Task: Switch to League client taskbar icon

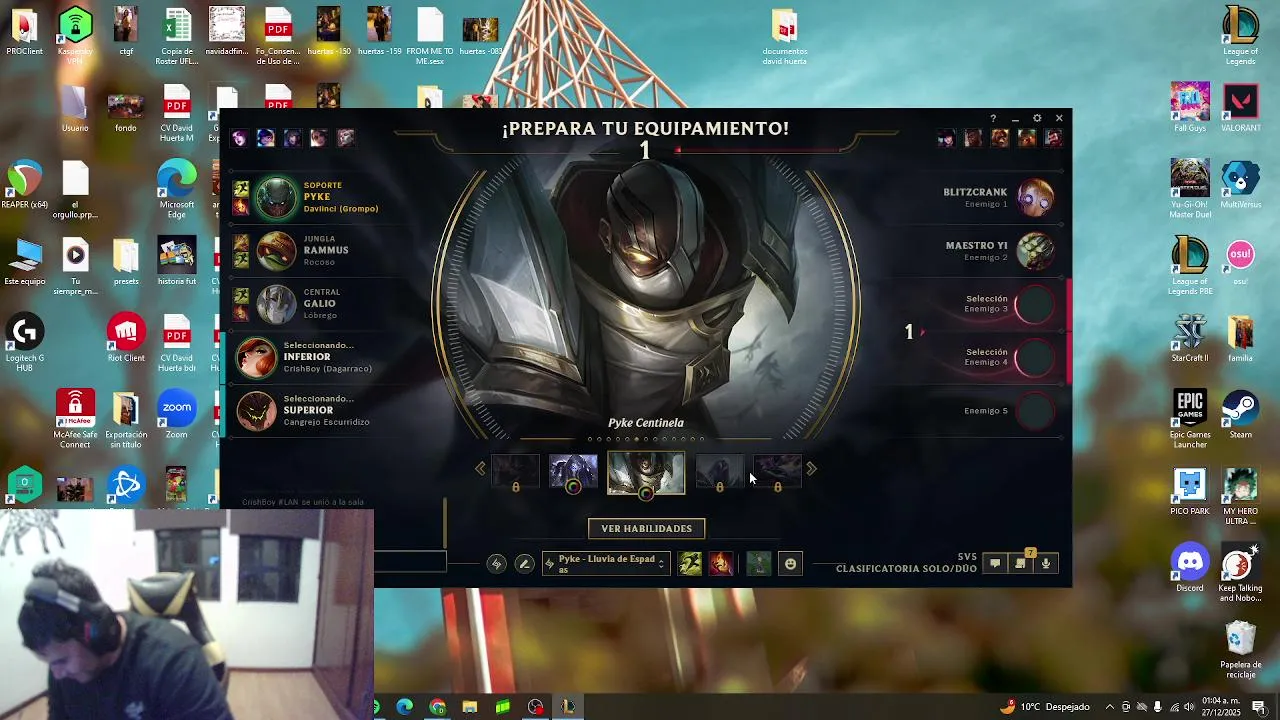Action: [568, 707]
